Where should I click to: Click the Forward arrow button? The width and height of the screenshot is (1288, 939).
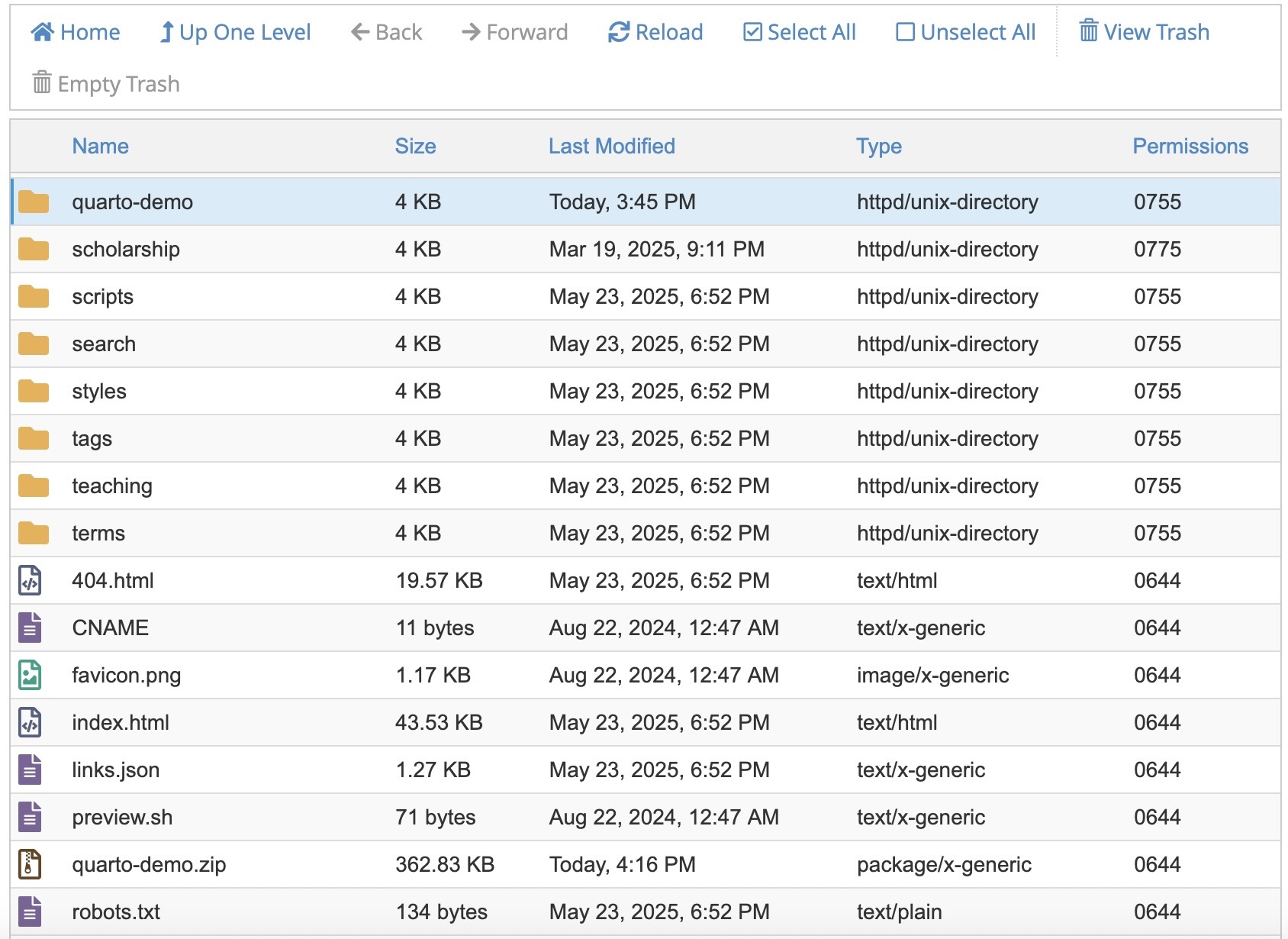pos(514,32)
